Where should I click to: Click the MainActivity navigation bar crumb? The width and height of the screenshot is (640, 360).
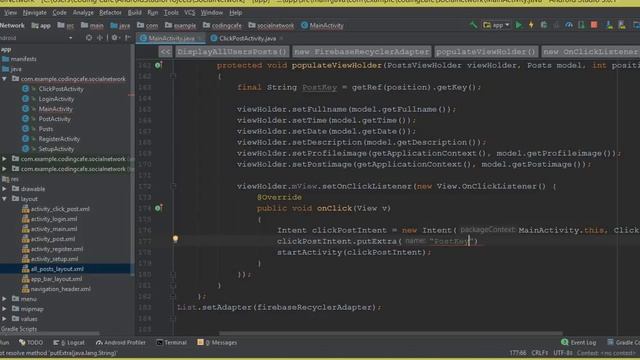[x=322, y=25]
